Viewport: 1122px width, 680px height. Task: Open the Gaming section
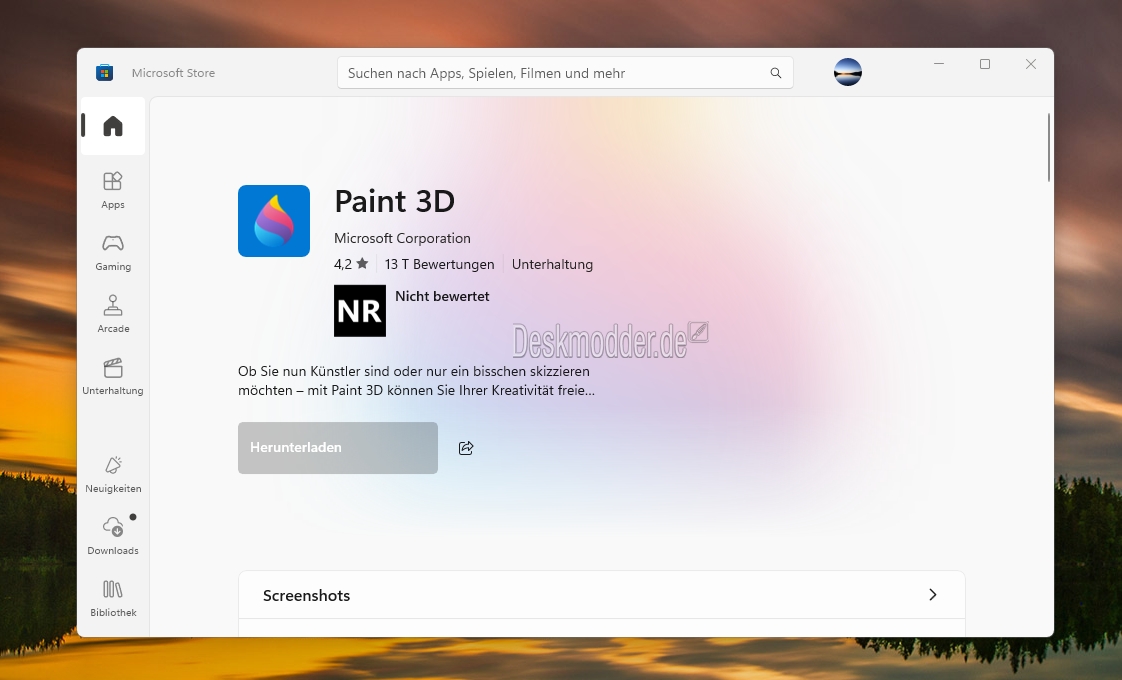(113, 253)
